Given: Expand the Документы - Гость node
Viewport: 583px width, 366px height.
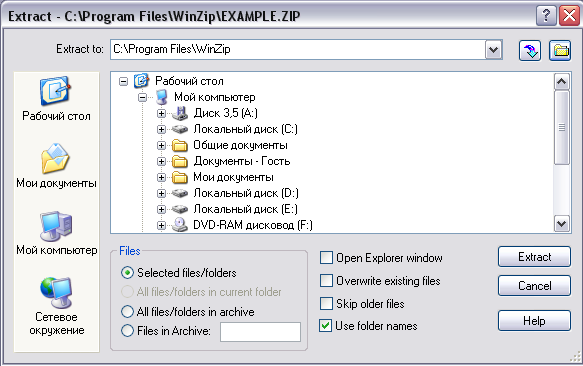Looking at the screenshot, I should [x=161, y=161].
